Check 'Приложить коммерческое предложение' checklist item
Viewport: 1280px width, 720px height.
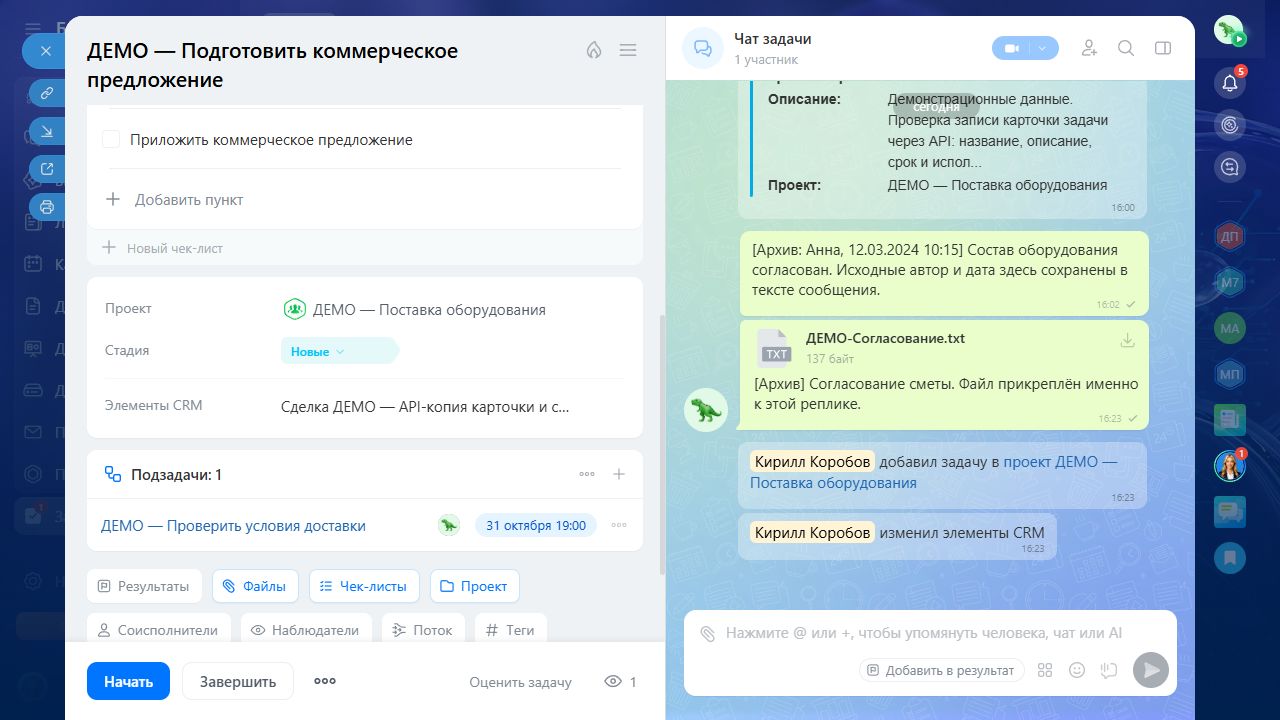[111, 140]
